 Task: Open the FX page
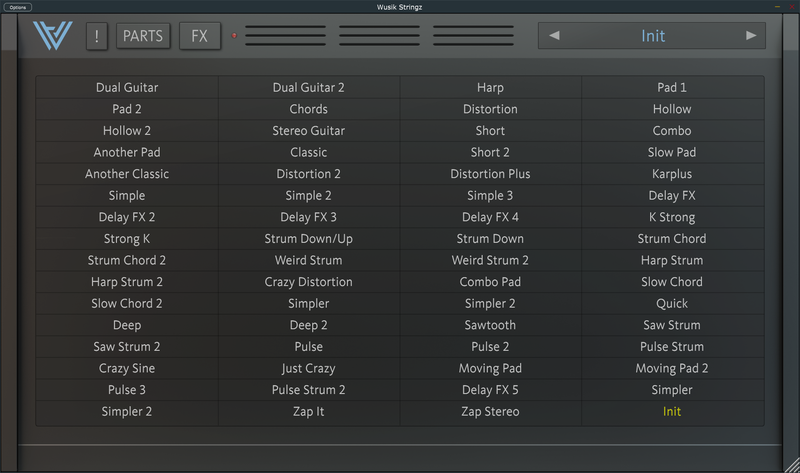point(199,36)
